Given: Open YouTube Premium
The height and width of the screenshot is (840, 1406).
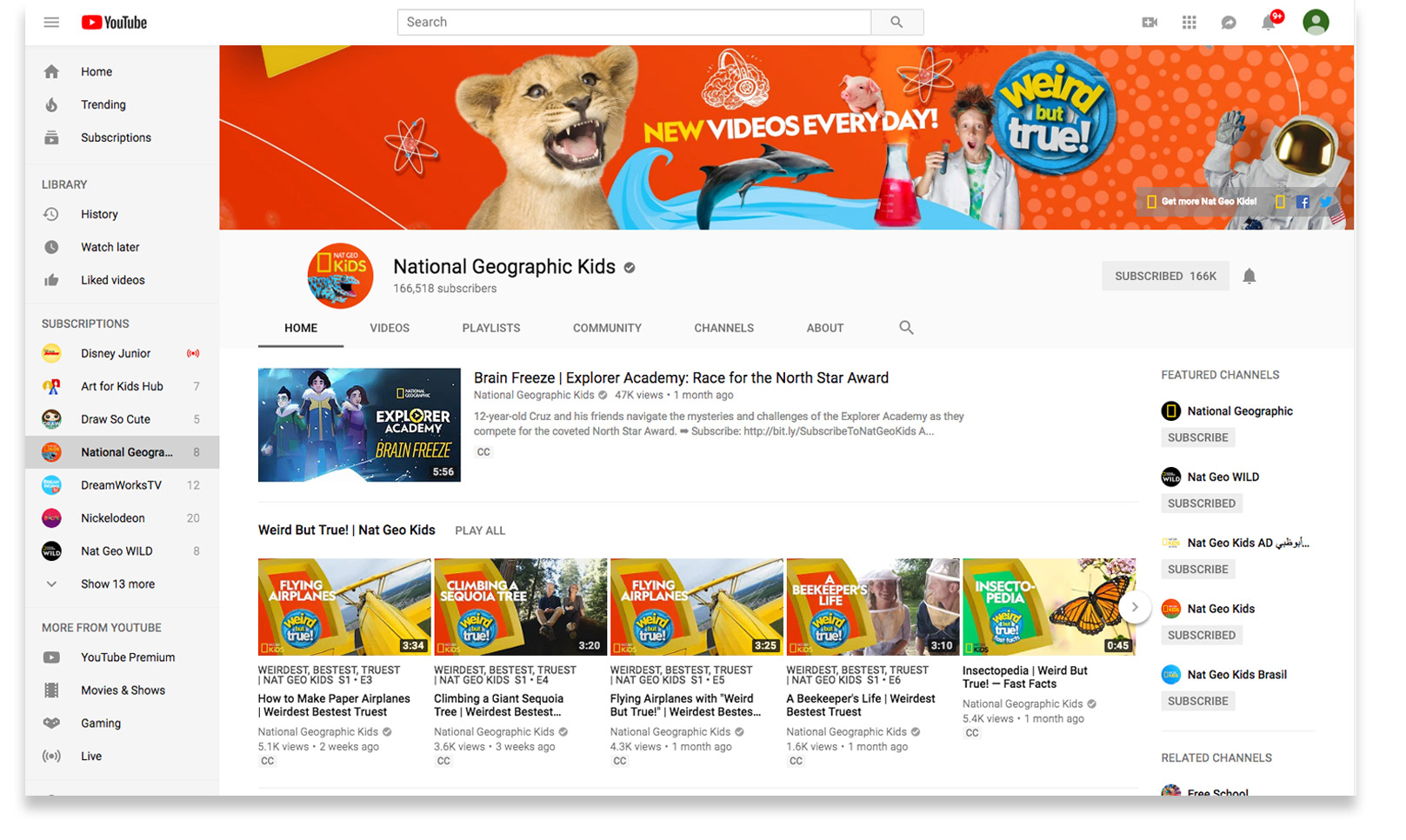Looking at the screenshot, I should (122, 657).
